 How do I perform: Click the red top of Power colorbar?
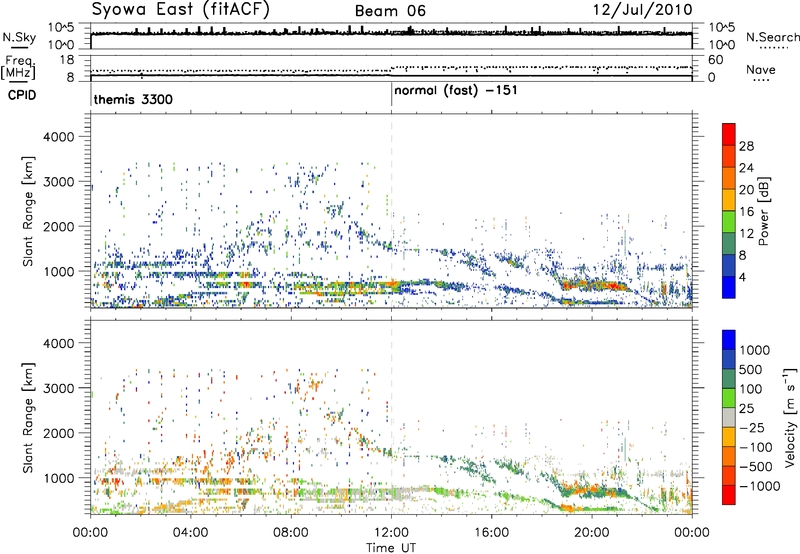click(729, 134)
